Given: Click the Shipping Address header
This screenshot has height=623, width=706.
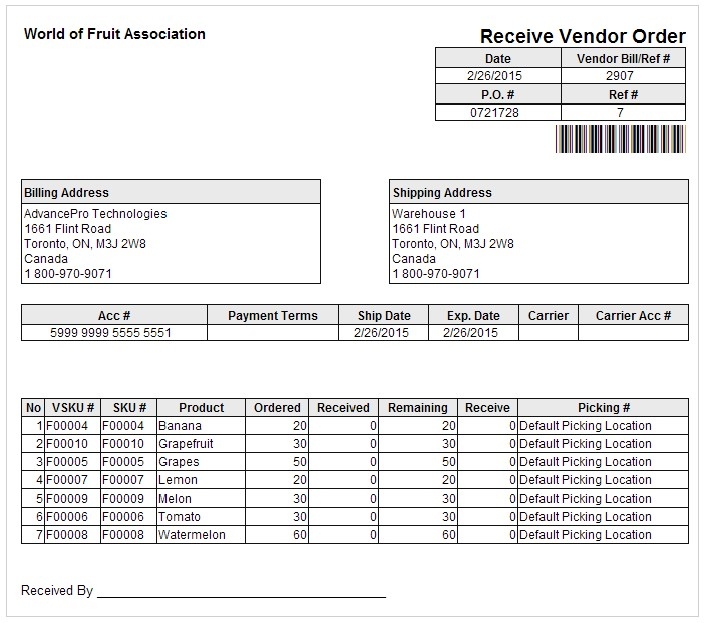Looking at the screenshot, I should (x=442, y=192).
